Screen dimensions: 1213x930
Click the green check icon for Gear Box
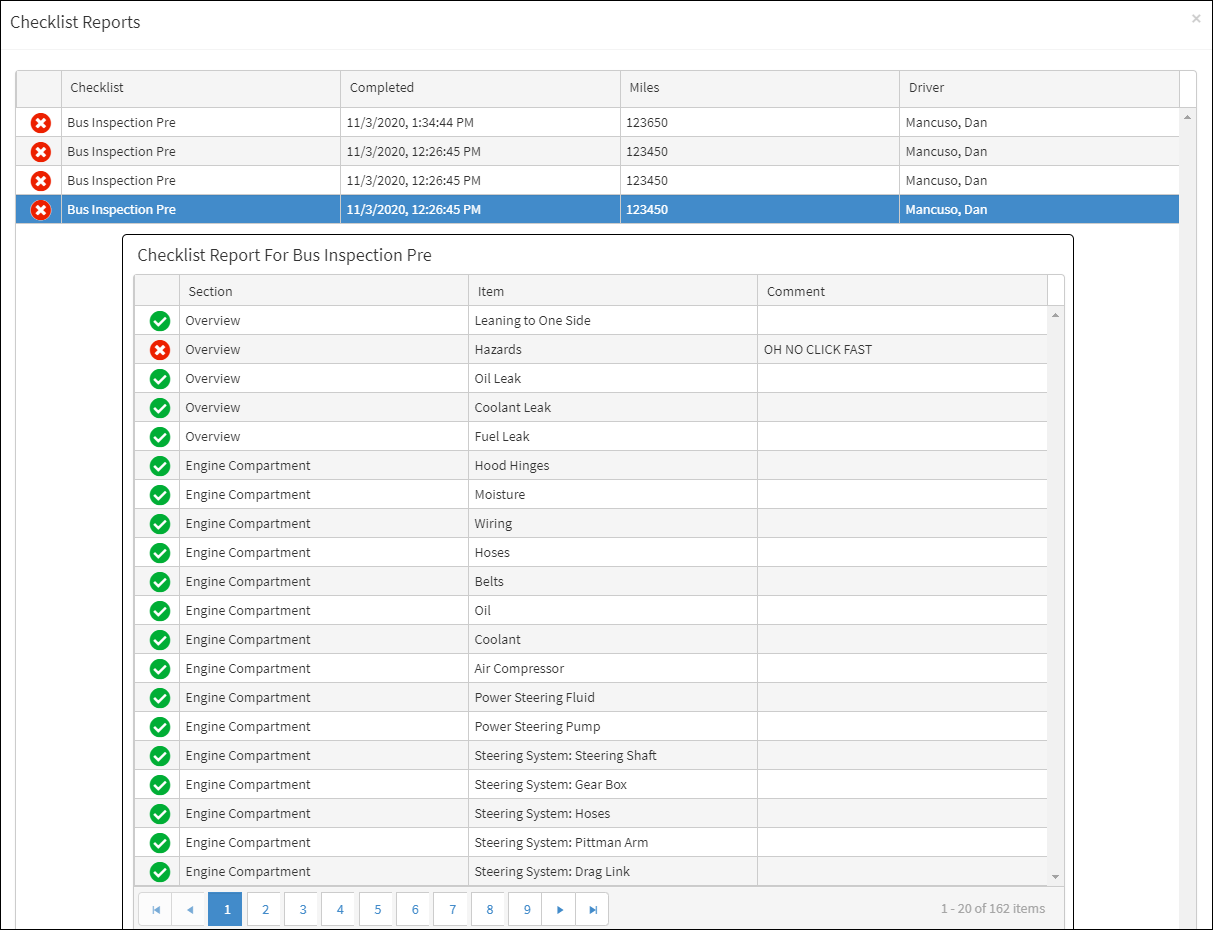[159, 785]
